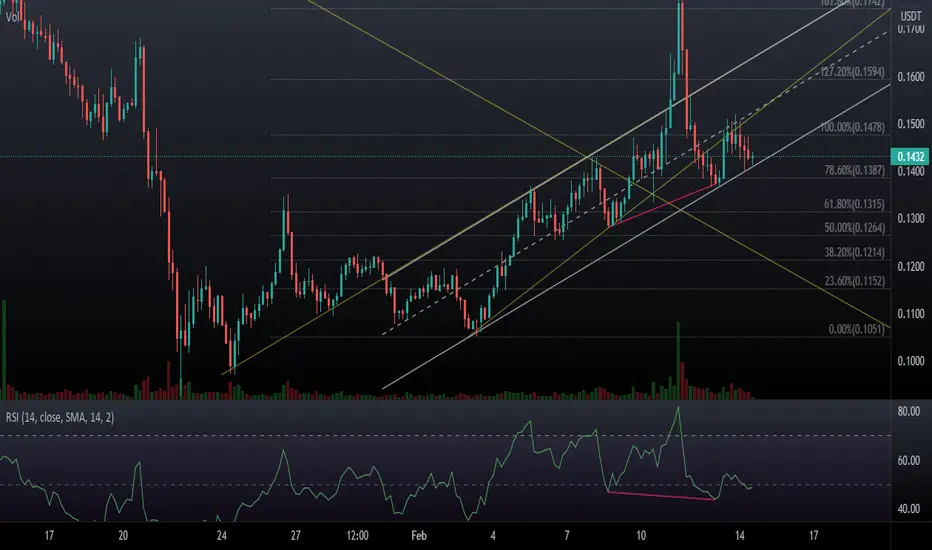Click the 23.60%(0.1152) Fibonacci label
This screenshot has width=932, height=550.
[x=854, y=281]
